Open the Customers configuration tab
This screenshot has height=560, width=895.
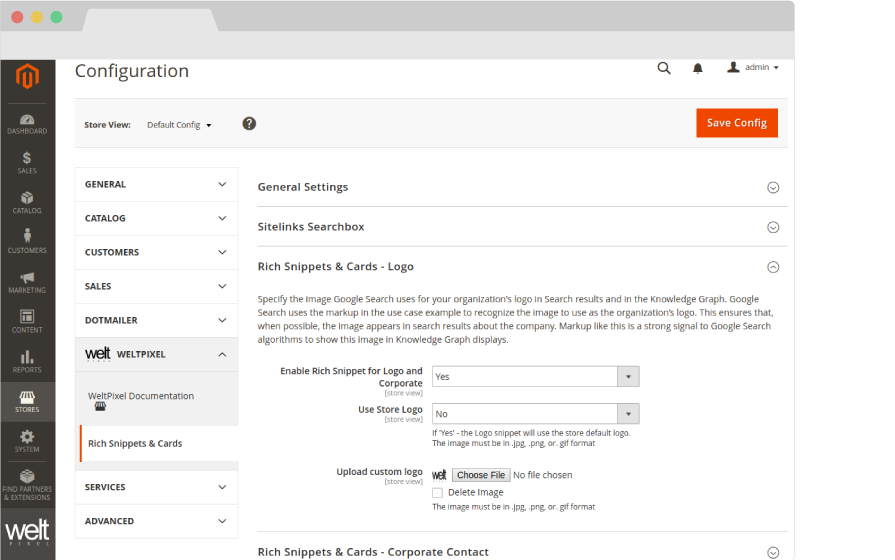tap(156, 252)
